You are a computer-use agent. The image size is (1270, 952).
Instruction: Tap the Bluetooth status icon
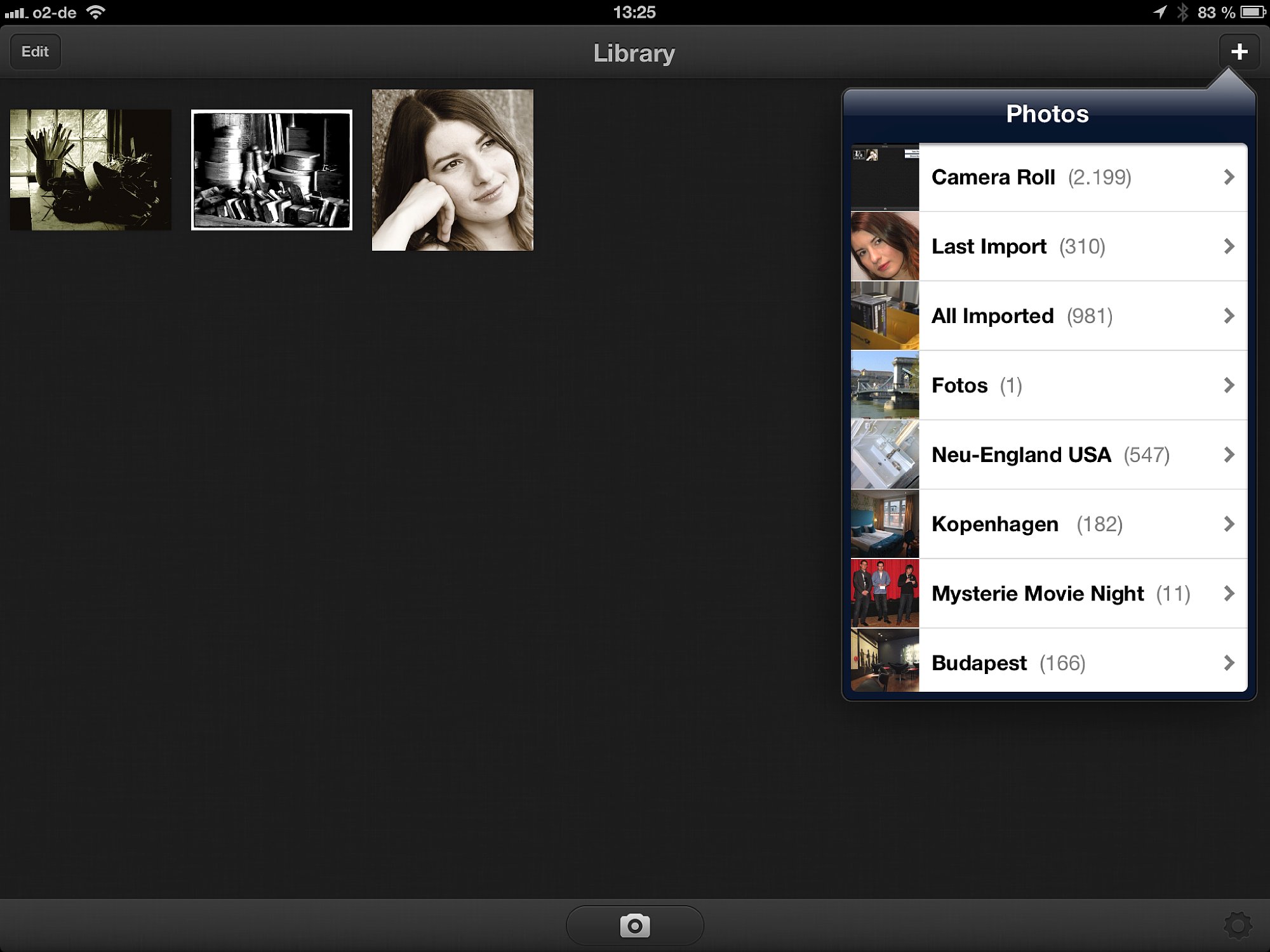coord(1182,12)
